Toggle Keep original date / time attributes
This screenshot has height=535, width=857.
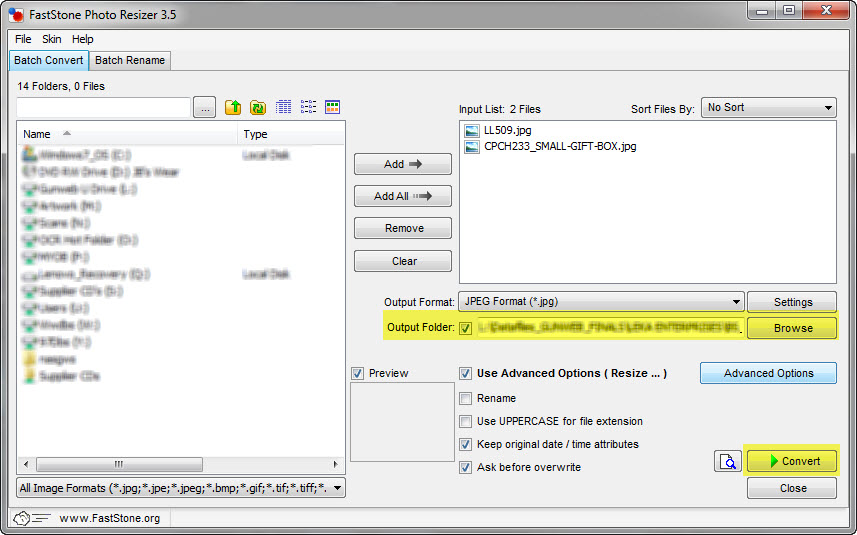coord(465,444)
